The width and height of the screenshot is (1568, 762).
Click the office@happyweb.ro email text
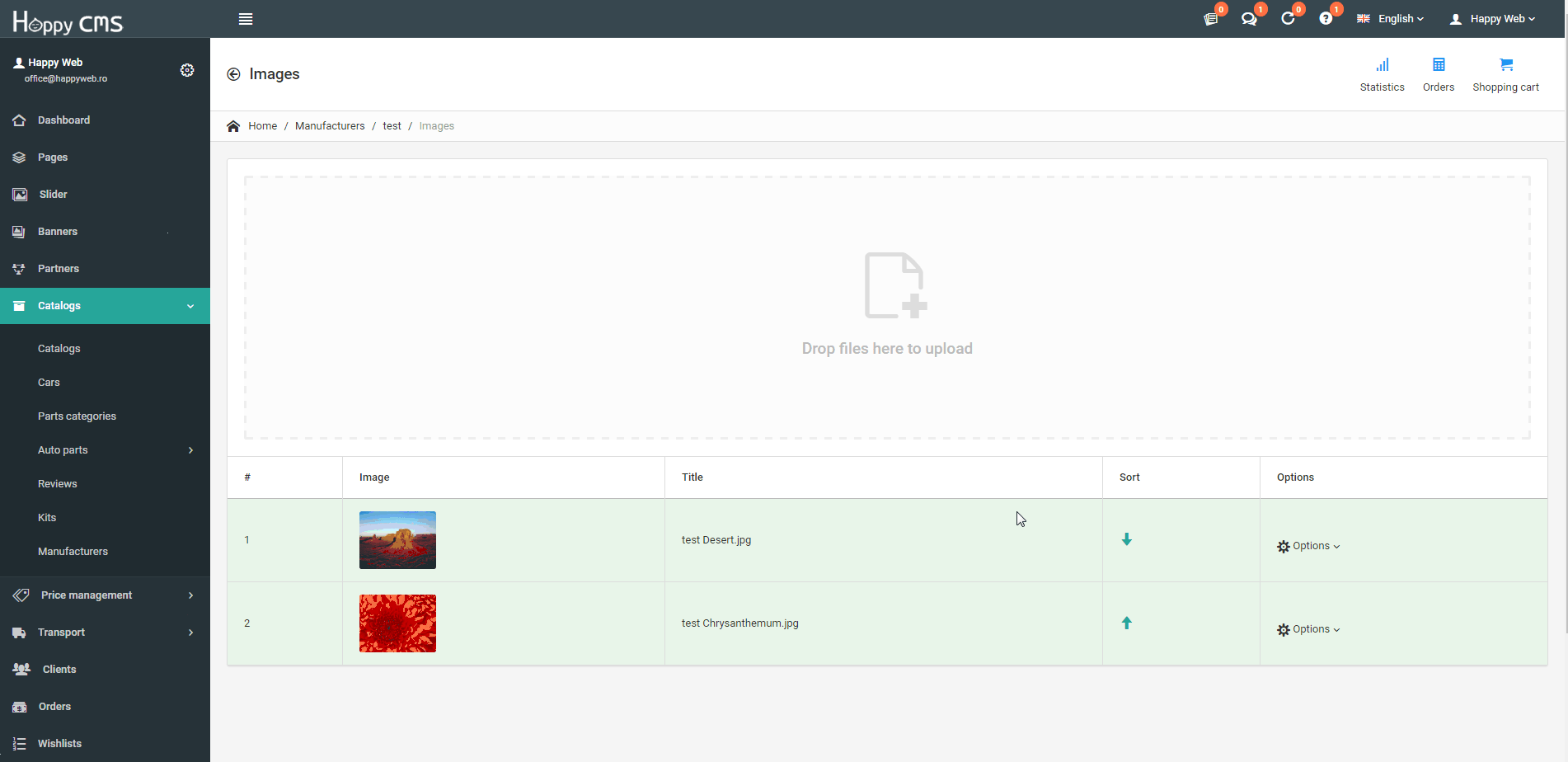pyautogui.click(x=66, y=79)
